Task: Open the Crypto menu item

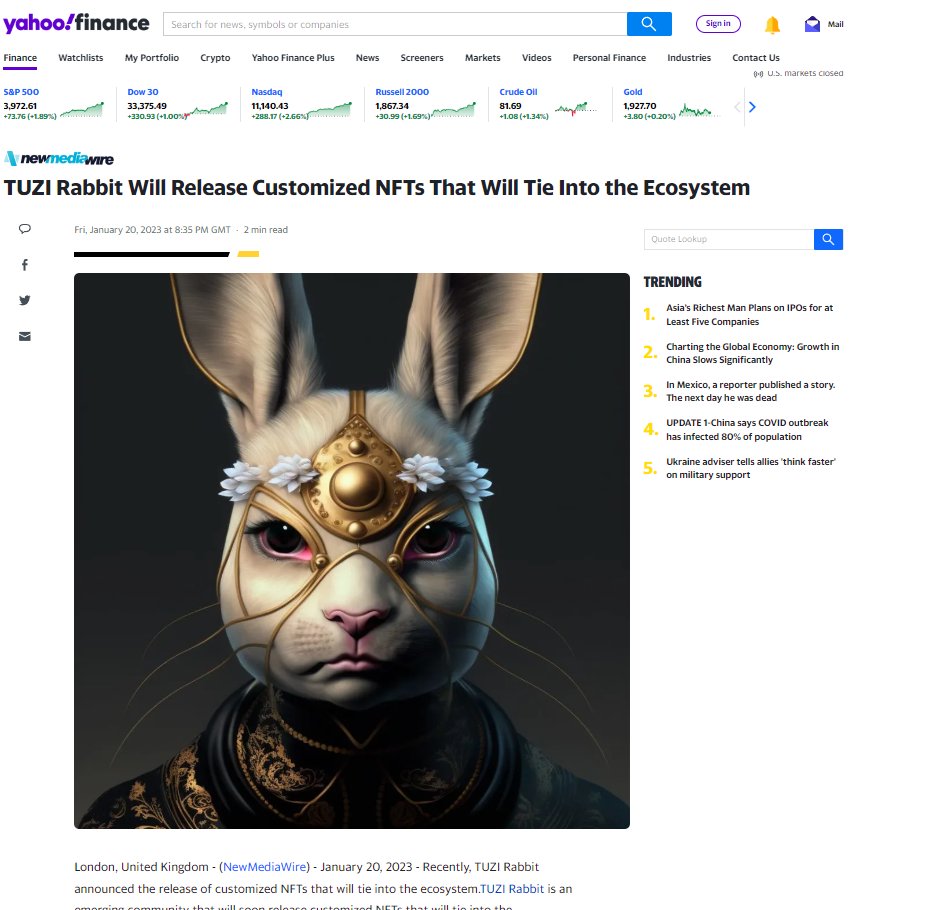Action: point(215,58)
